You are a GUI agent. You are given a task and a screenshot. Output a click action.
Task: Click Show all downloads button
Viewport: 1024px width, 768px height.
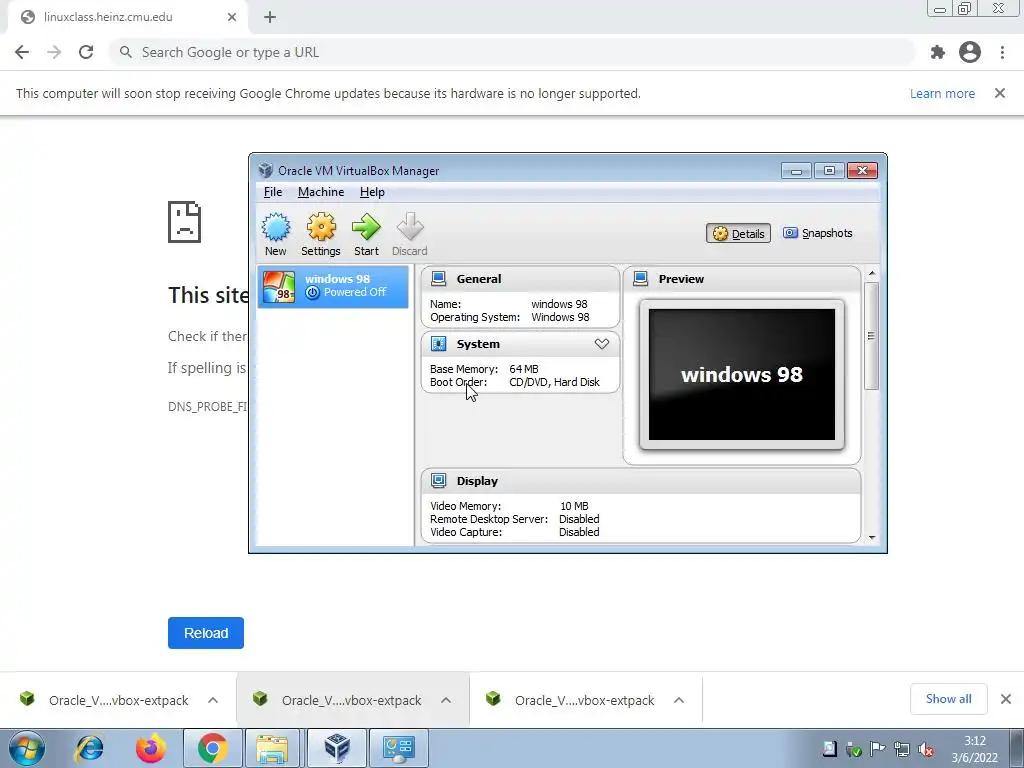pos(948,699)
